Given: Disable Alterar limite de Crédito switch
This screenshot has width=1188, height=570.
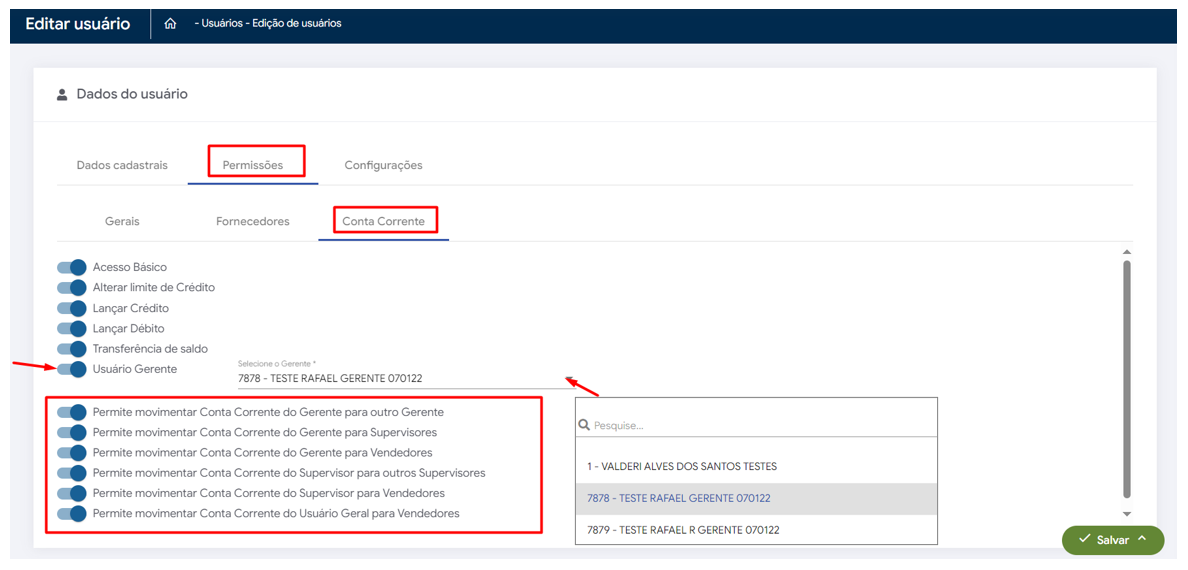Looking at the screenshot, I should click(72, 288).
